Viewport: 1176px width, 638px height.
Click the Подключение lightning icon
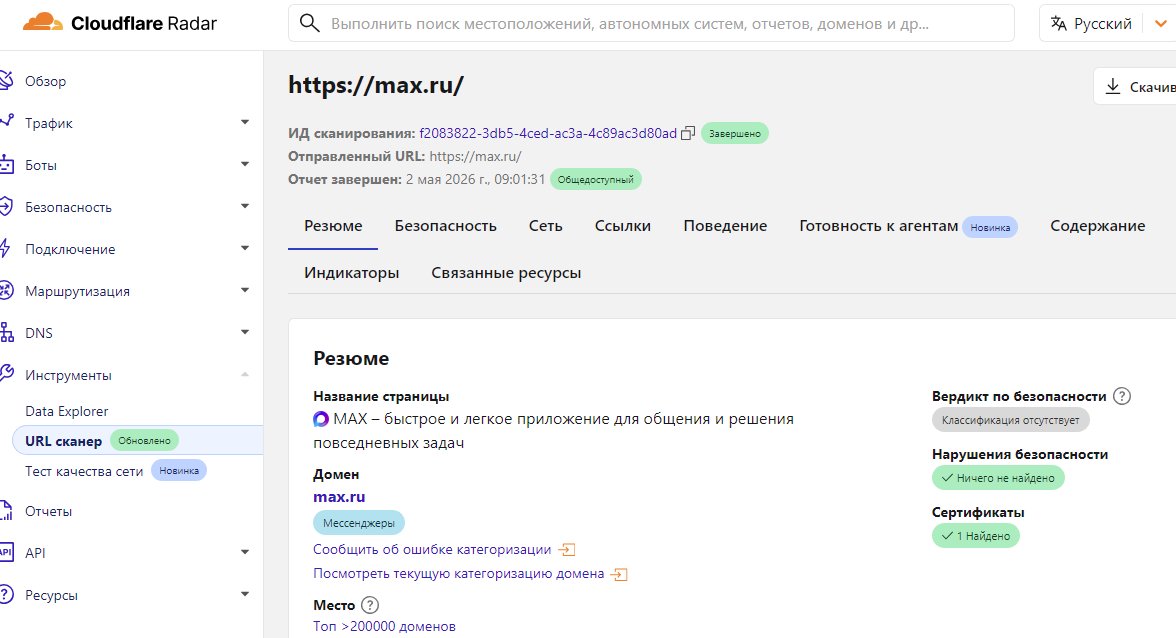[5, 248]
